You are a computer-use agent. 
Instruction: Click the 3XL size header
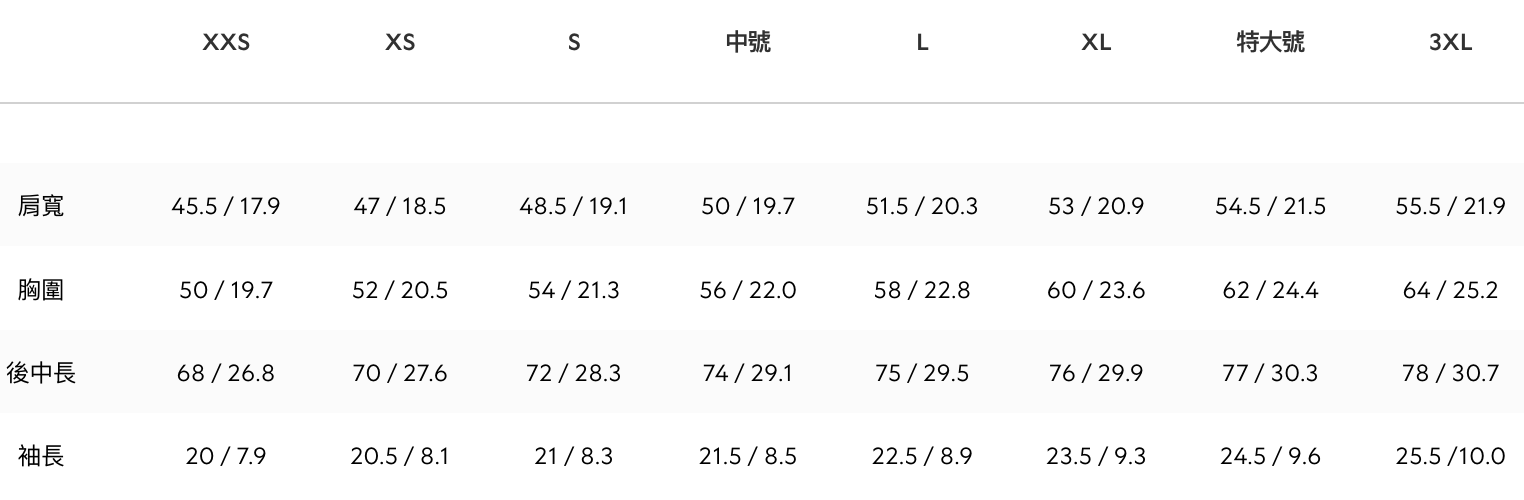tap(1450, 43)
